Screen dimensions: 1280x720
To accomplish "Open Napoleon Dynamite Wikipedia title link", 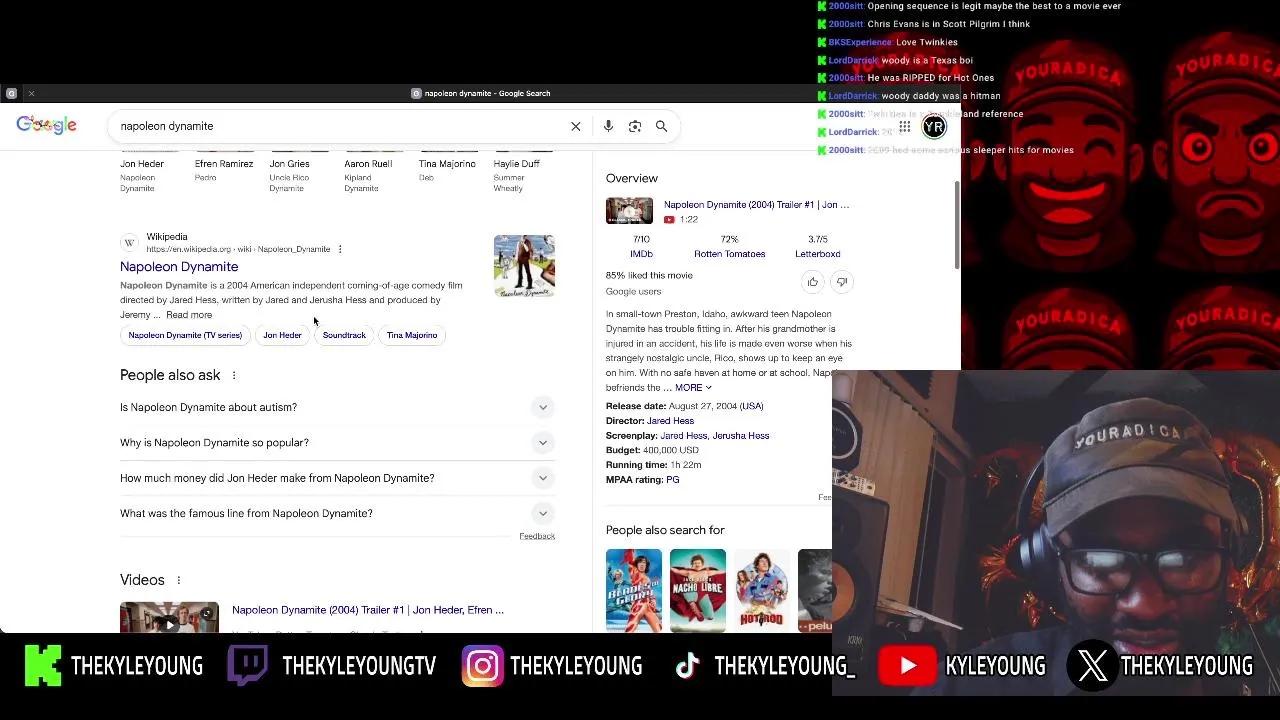I will tap(179, 267).
